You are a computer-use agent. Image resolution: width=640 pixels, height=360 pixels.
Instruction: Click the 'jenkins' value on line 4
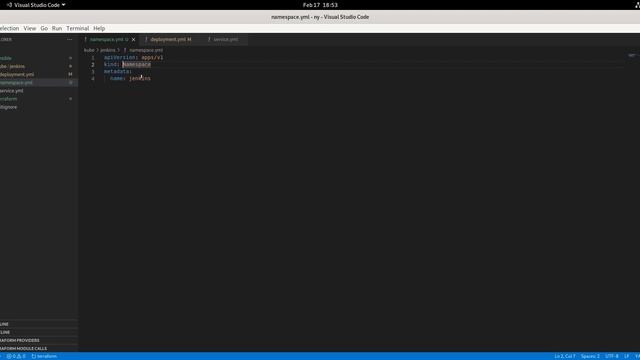(140, 78)
